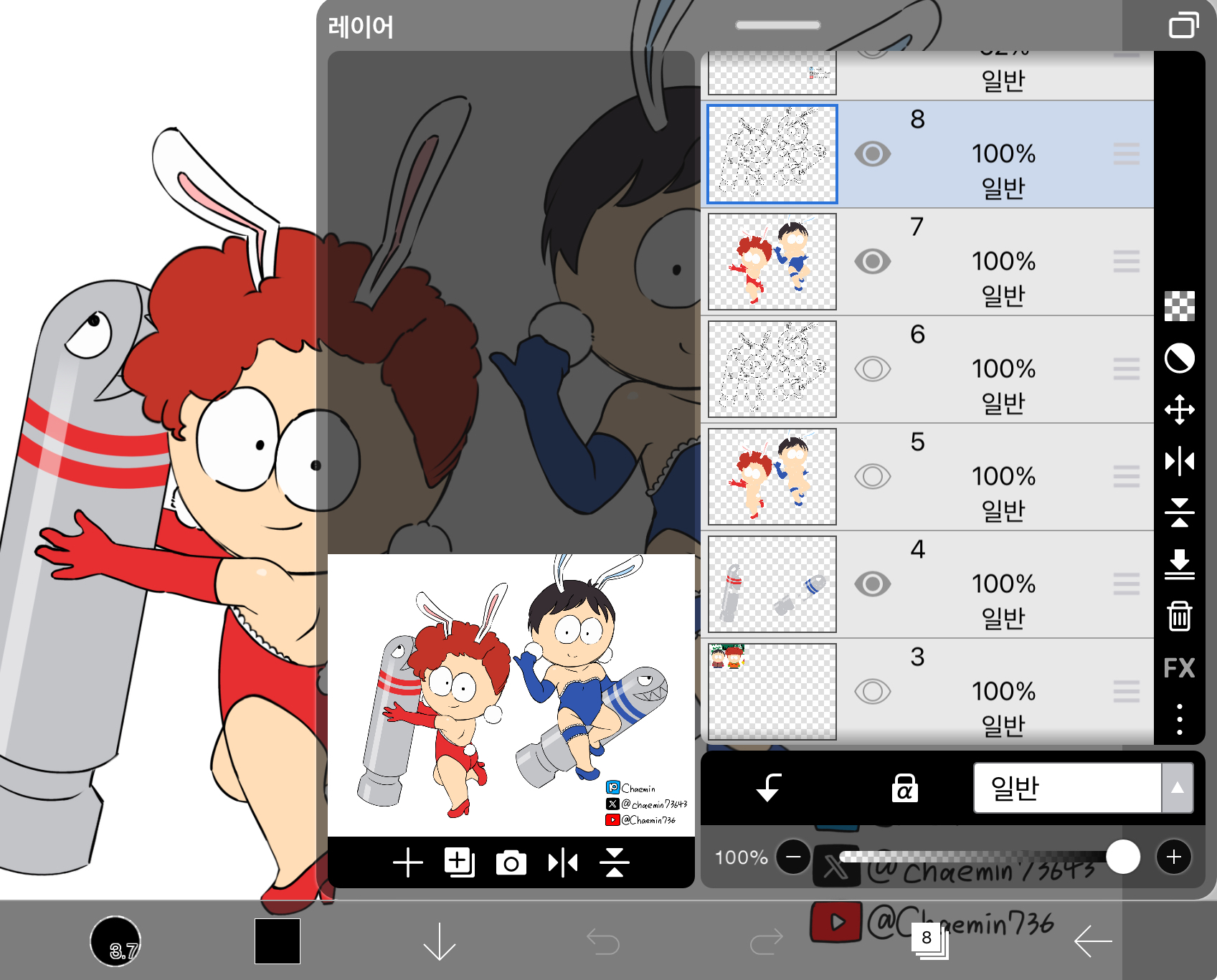Tap the layer panel top grab handle

(x=778, y=25)
